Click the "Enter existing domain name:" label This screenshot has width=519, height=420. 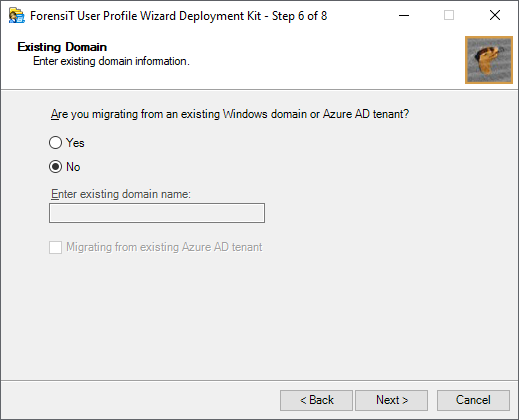click(x=121, y=194)
